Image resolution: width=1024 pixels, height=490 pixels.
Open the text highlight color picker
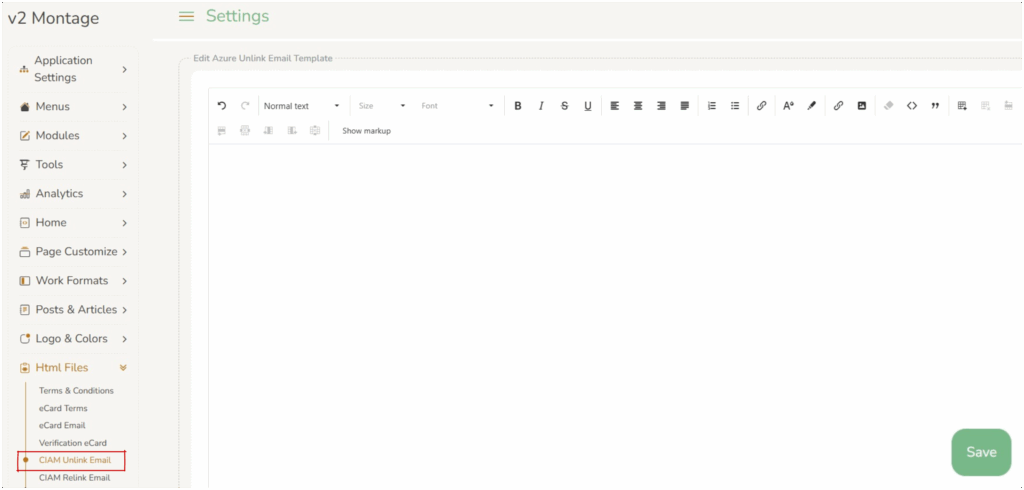tap(812, 106)
